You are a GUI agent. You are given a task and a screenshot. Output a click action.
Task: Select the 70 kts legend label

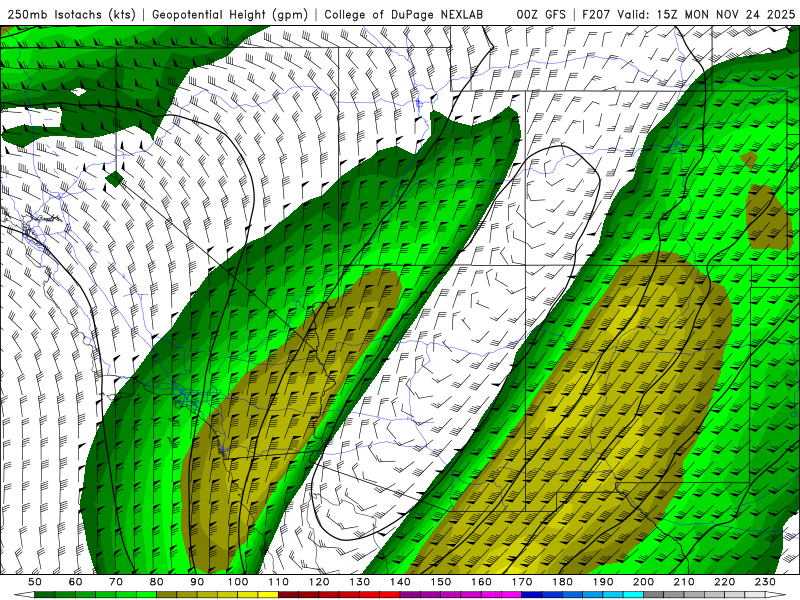(116, 582)
